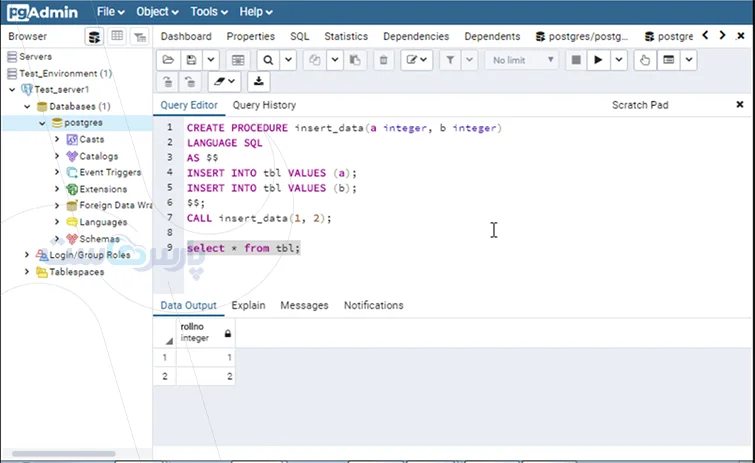This screenshot has height=463, width=755.
Task: Switch to the Notifications tab
Action: pyautogui.click(x=373, y=306)
